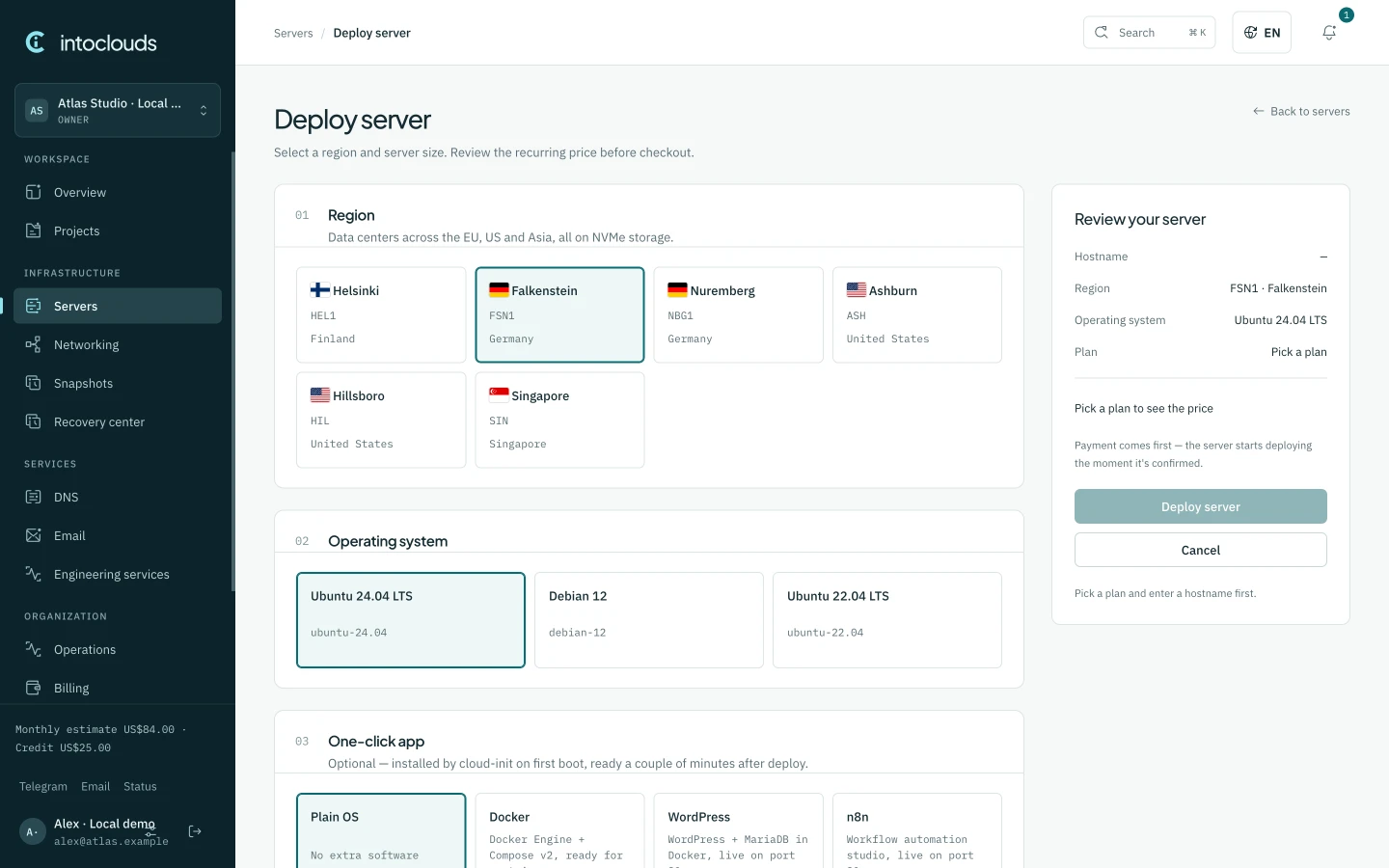Open Snapshots section
The height and width of the screenshot is (868, 1389).
(118, 383)
